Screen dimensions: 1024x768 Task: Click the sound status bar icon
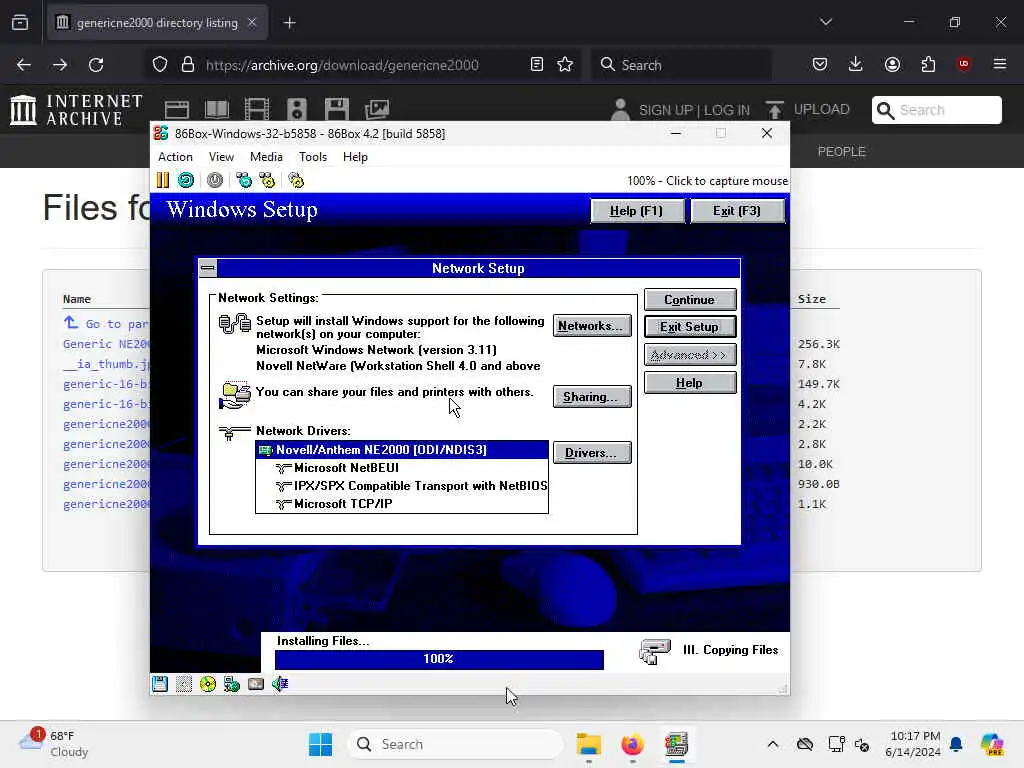tap(280, 684)
